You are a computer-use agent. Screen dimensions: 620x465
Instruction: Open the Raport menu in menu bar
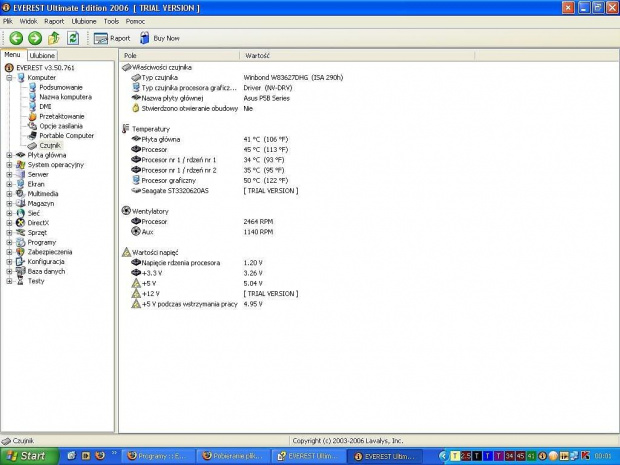pyautogui.click(x=54, y=21)
